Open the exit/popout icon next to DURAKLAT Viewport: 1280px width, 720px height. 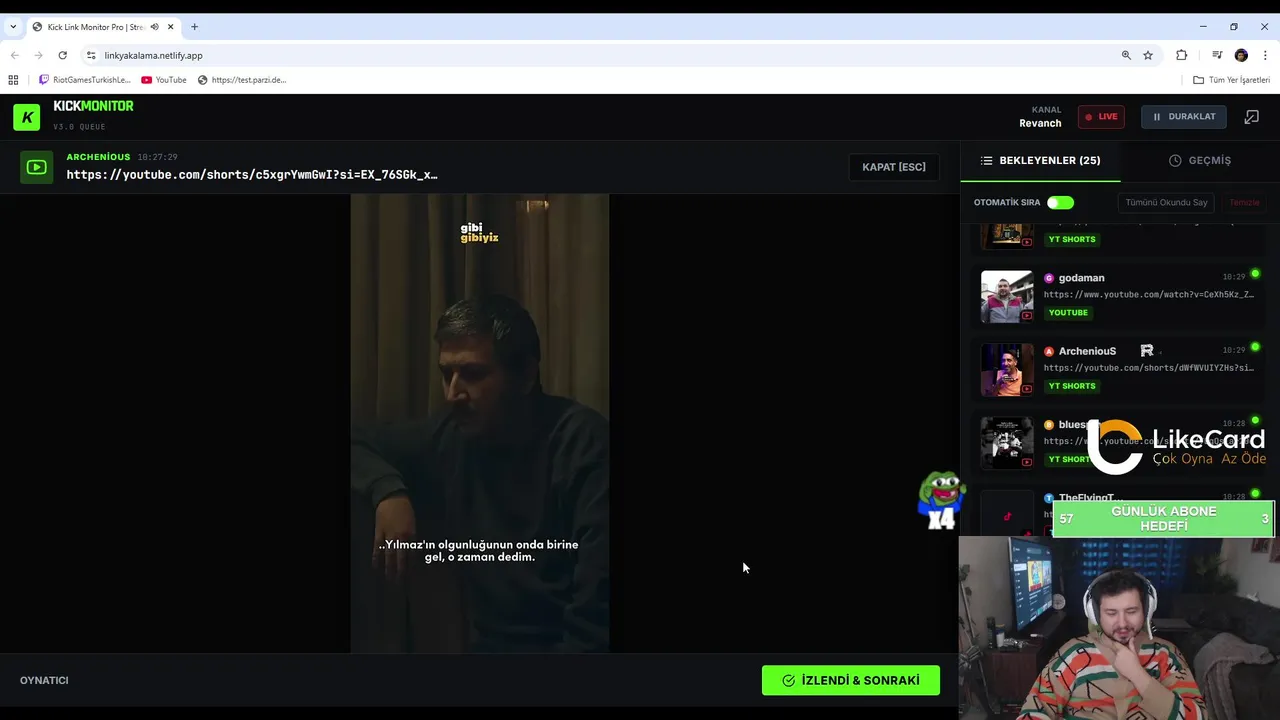pyautogui.click(x=1251, y=117)
